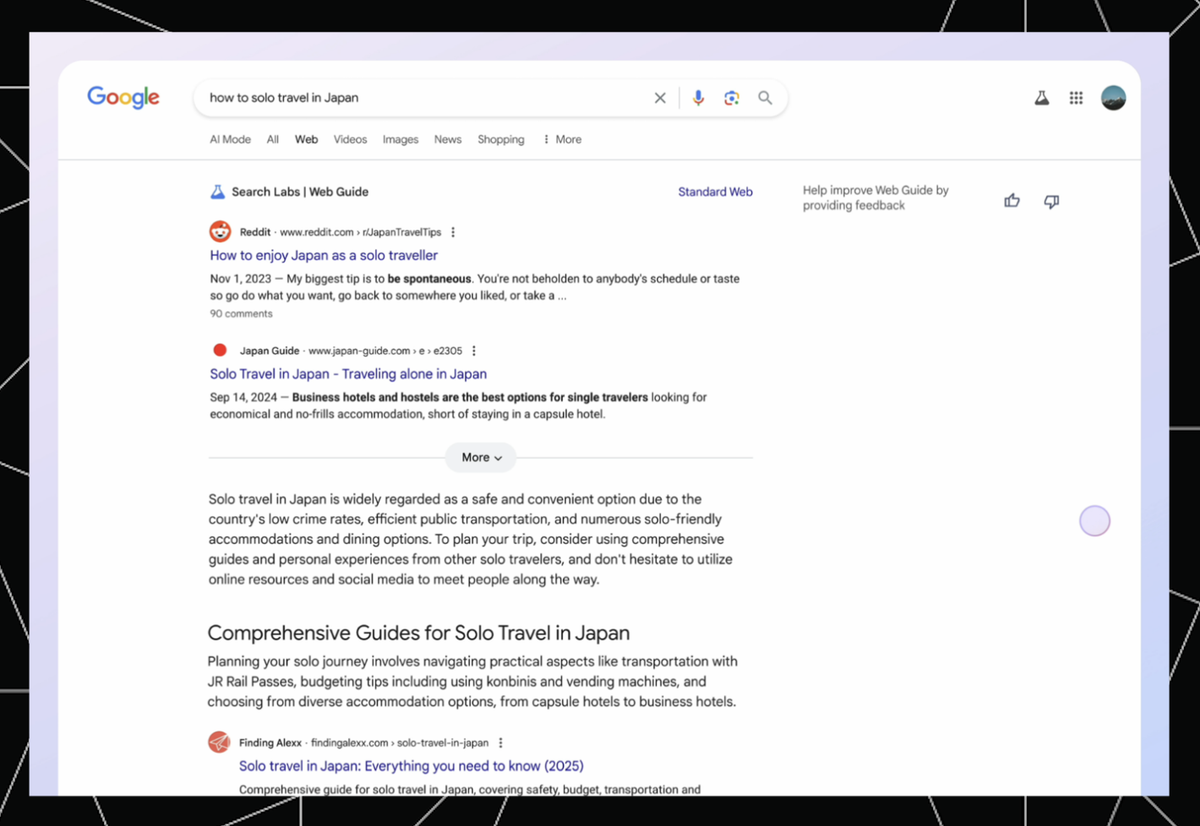Open the Google apps grid
1200x826 pixels.
tap(1076, 98)
